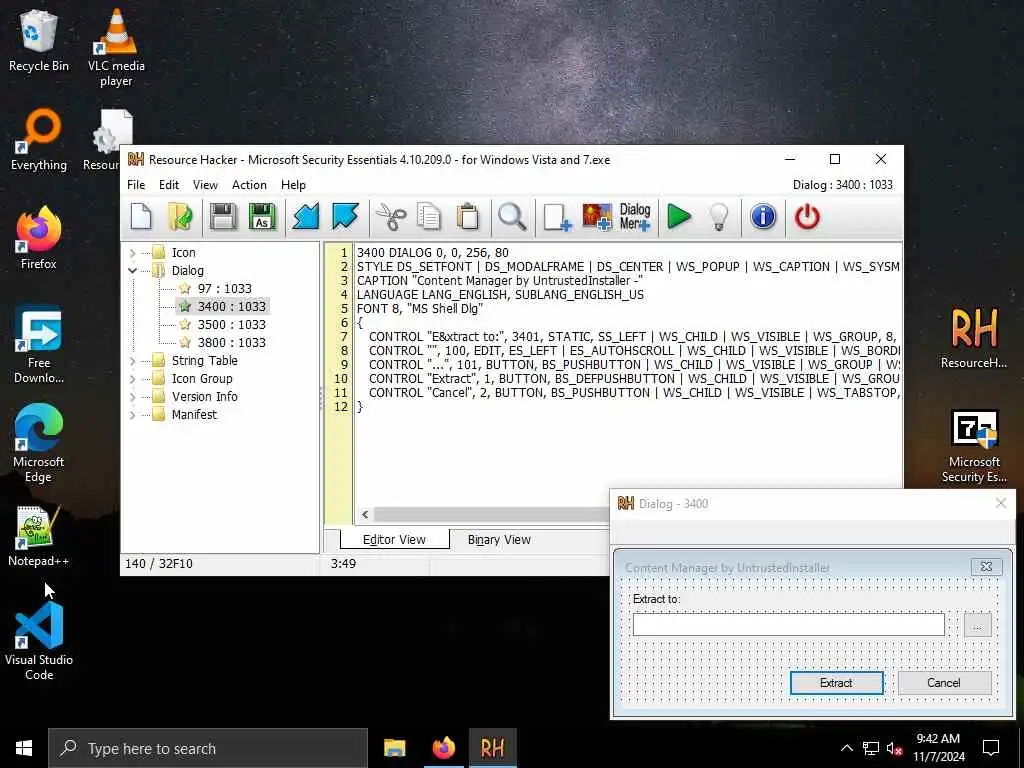Viewport: 1024px width, 768px height.
Task: Open the Everything search desktop icon
Action: pyautogui.click(x=39, y=140)
